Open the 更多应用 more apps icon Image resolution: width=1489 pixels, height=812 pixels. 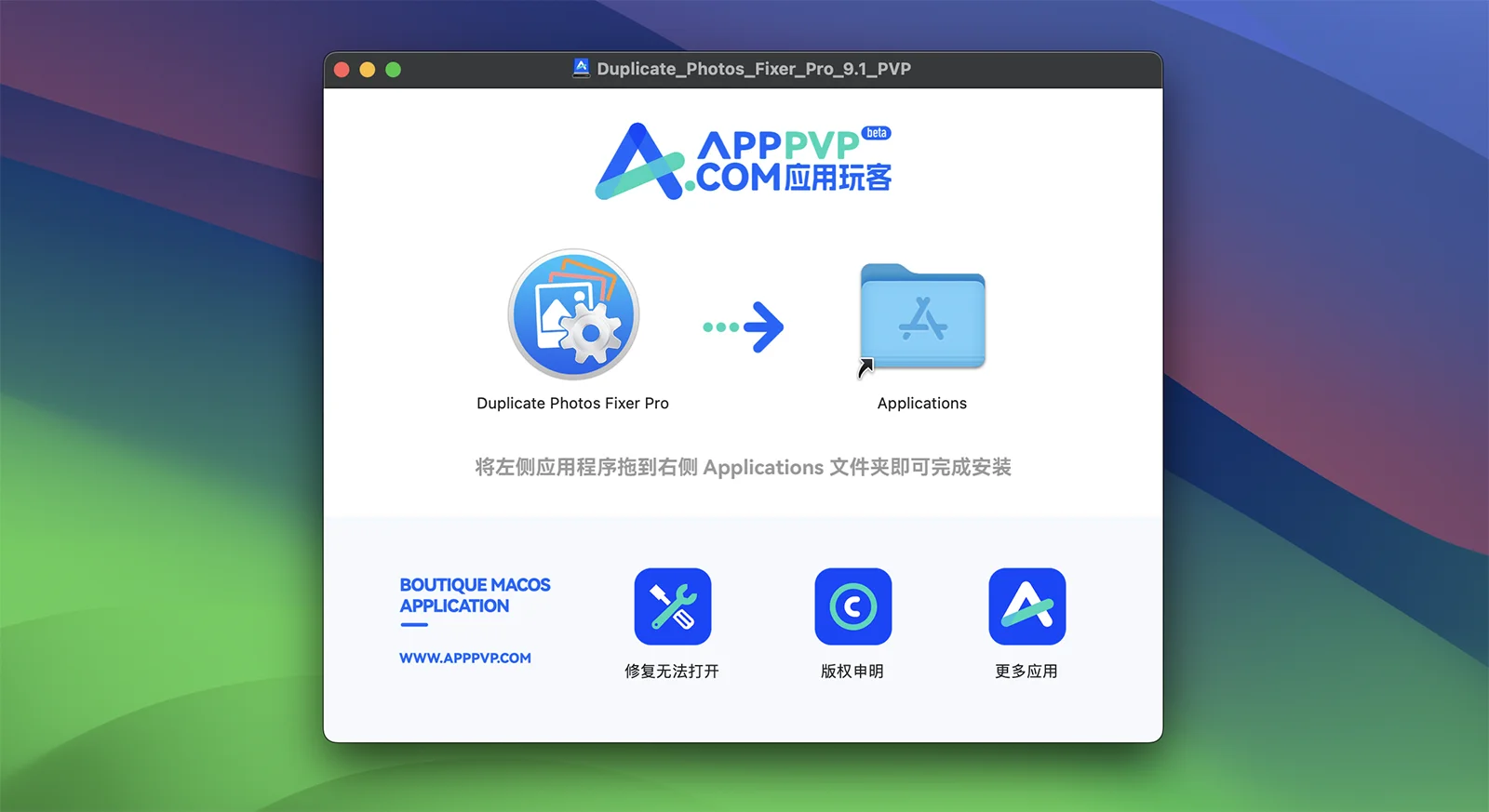[1026, 606]
